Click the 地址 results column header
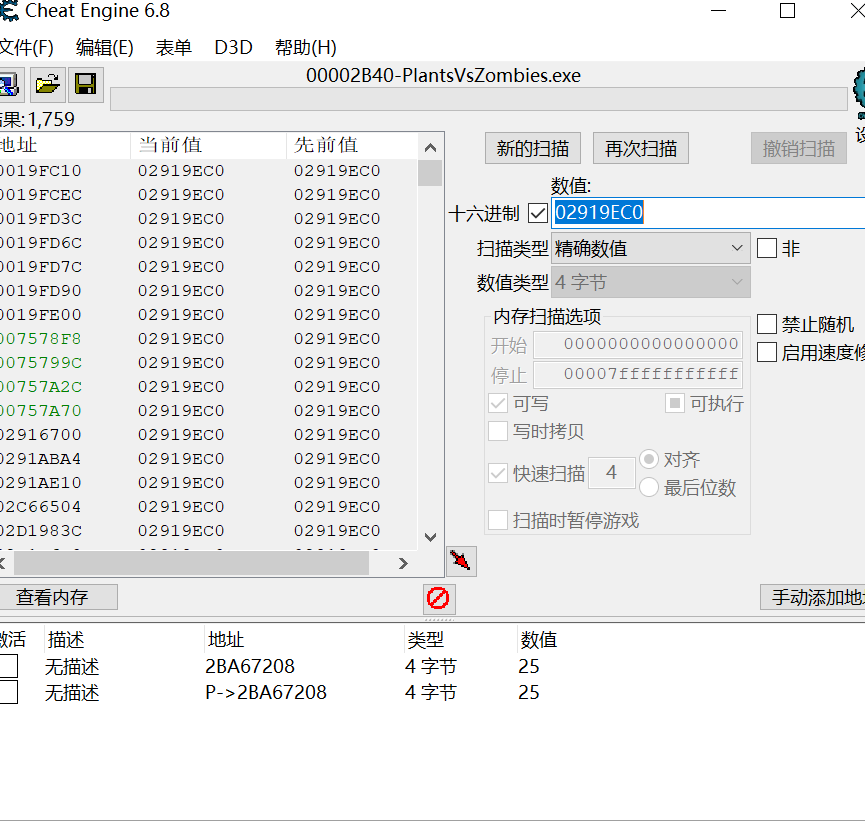The width and height of the screenshot is (865, 821). click(65, 145)
